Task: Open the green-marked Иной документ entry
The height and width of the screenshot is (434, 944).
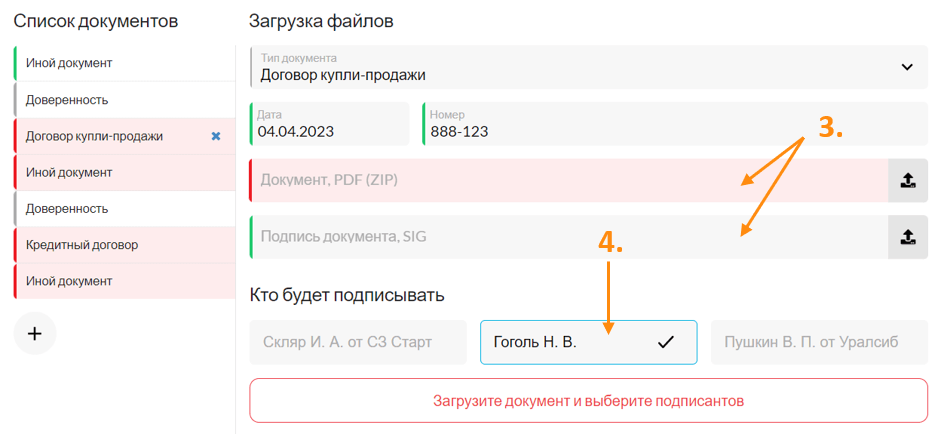Action: coord(124,63)
